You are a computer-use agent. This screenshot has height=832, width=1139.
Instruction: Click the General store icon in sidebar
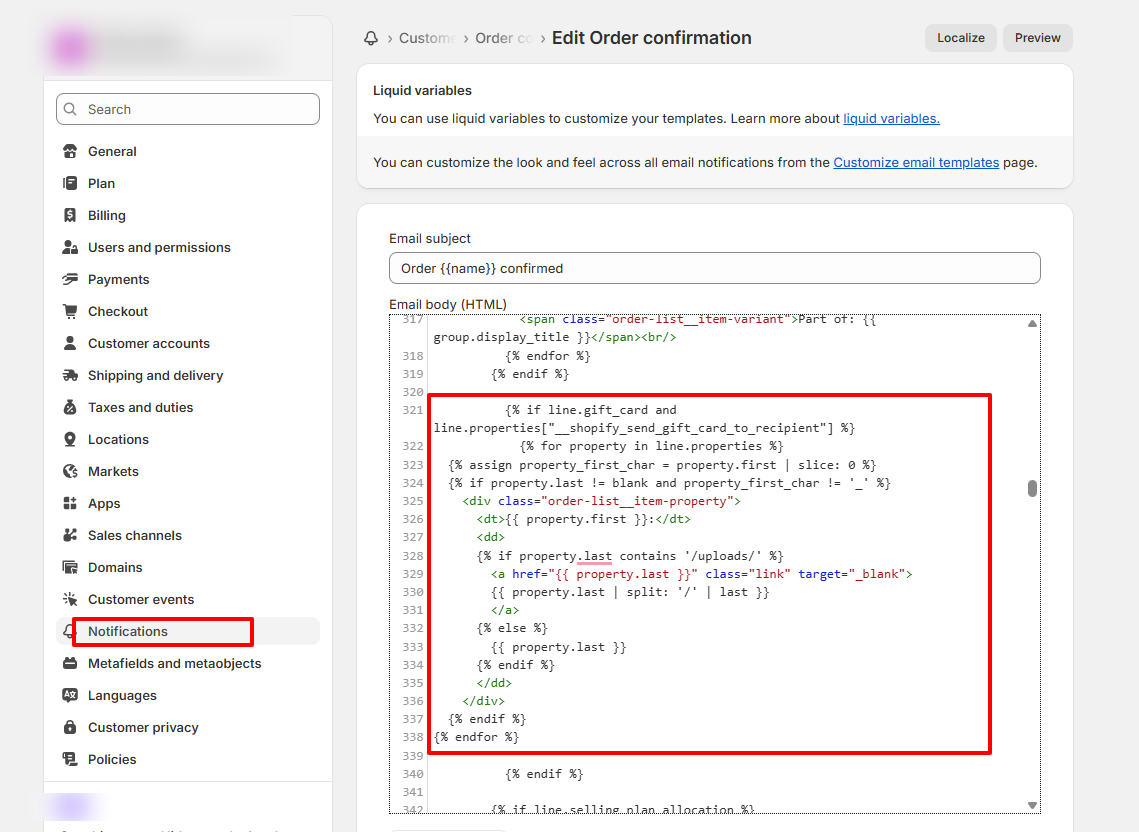[x=70, y=152]
